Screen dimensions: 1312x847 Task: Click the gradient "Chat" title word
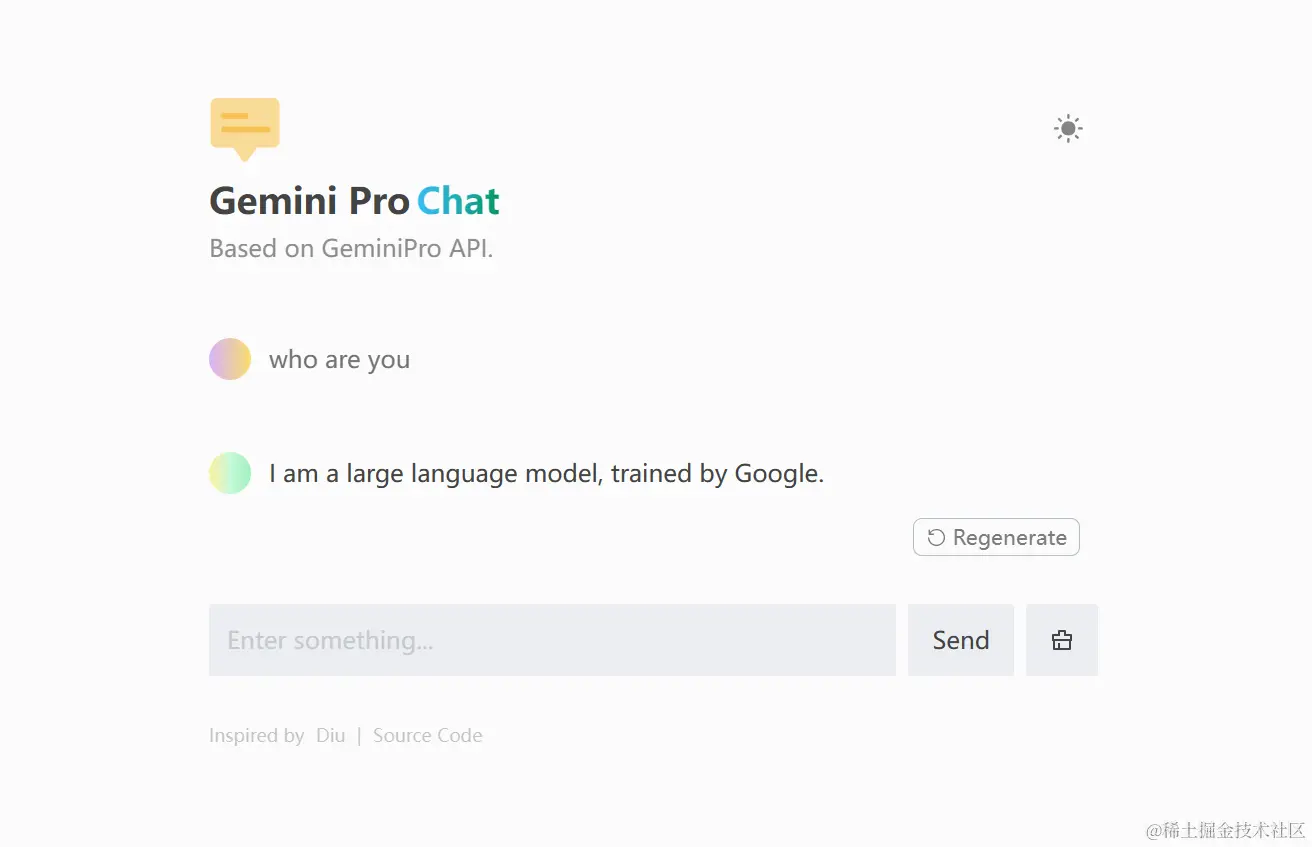[x=458, y=202]
